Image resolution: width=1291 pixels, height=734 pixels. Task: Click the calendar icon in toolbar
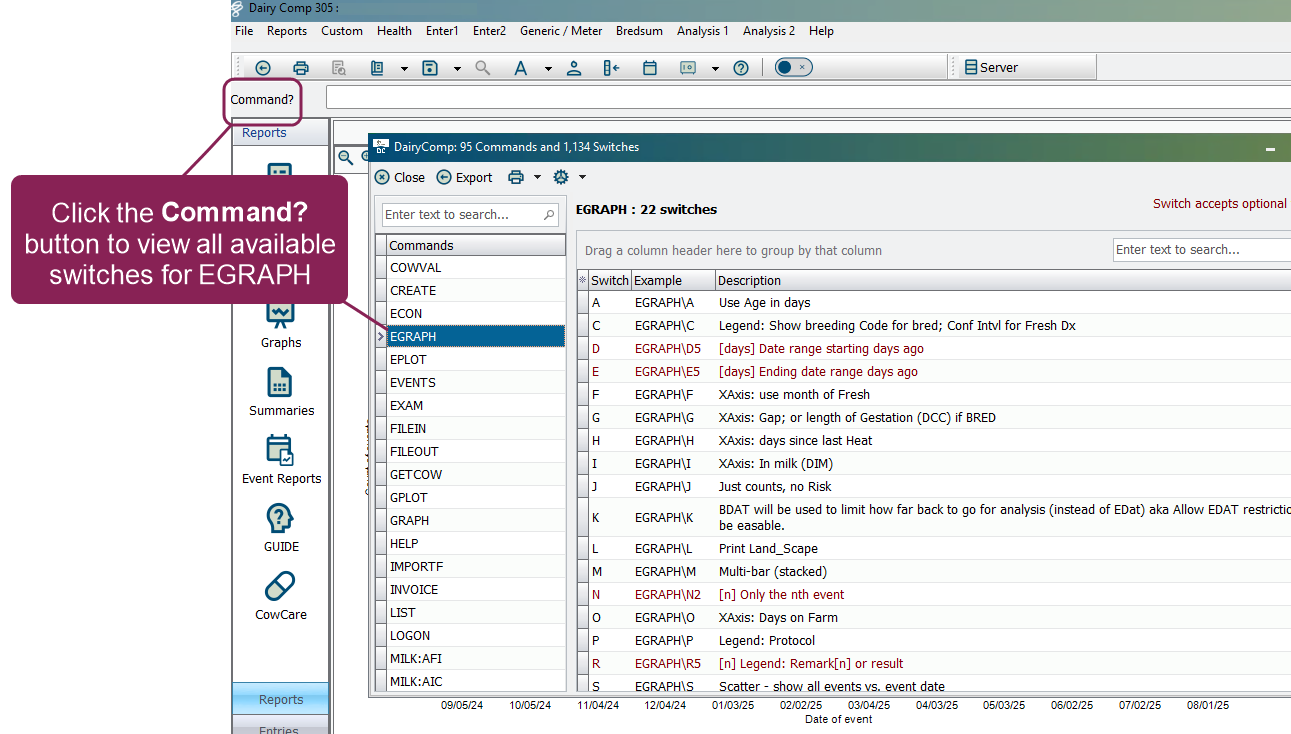649,68
